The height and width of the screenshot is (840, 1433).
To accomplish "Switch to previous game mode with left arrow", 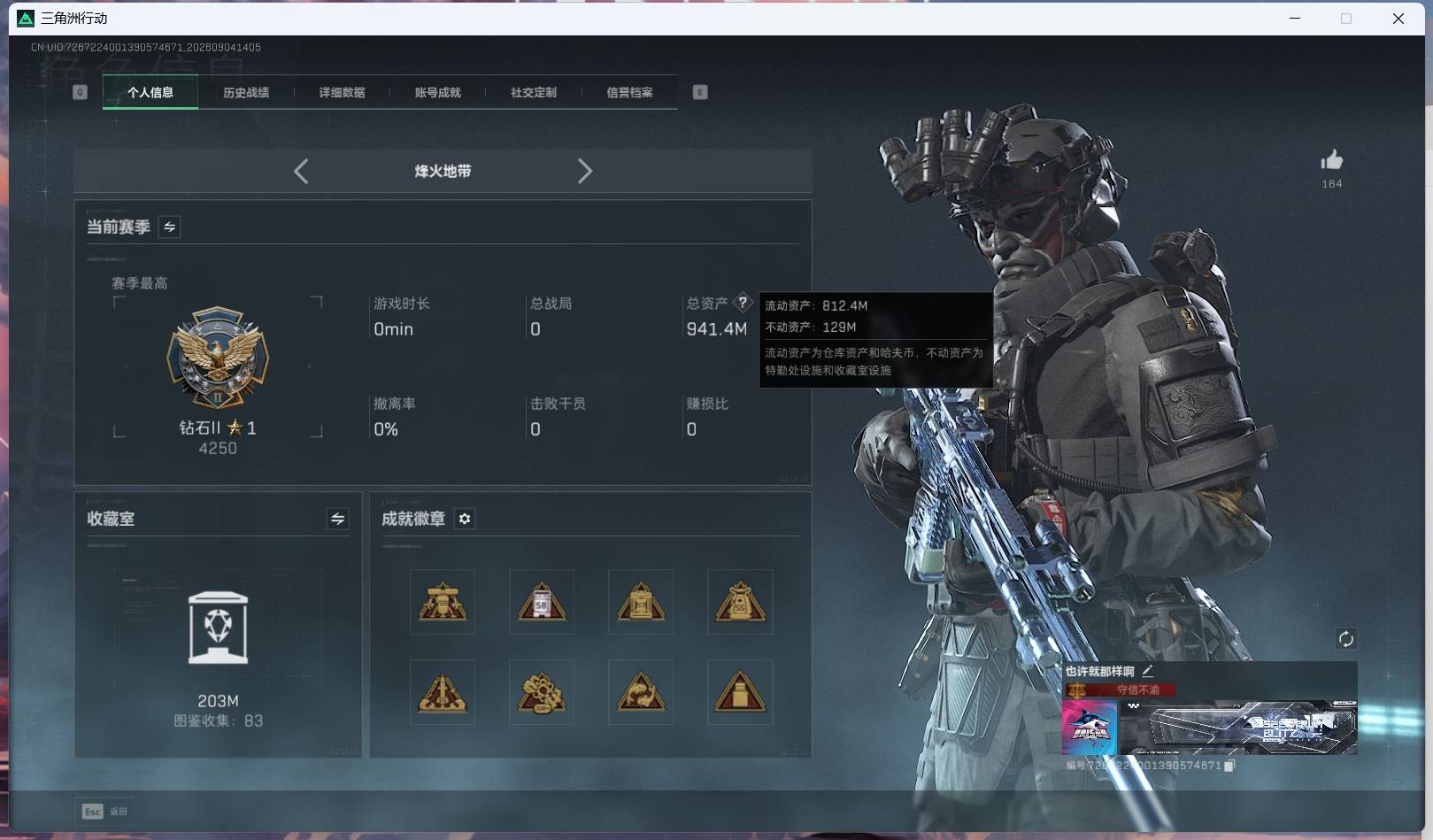I will pyautogui.click(x=301, y=171).
